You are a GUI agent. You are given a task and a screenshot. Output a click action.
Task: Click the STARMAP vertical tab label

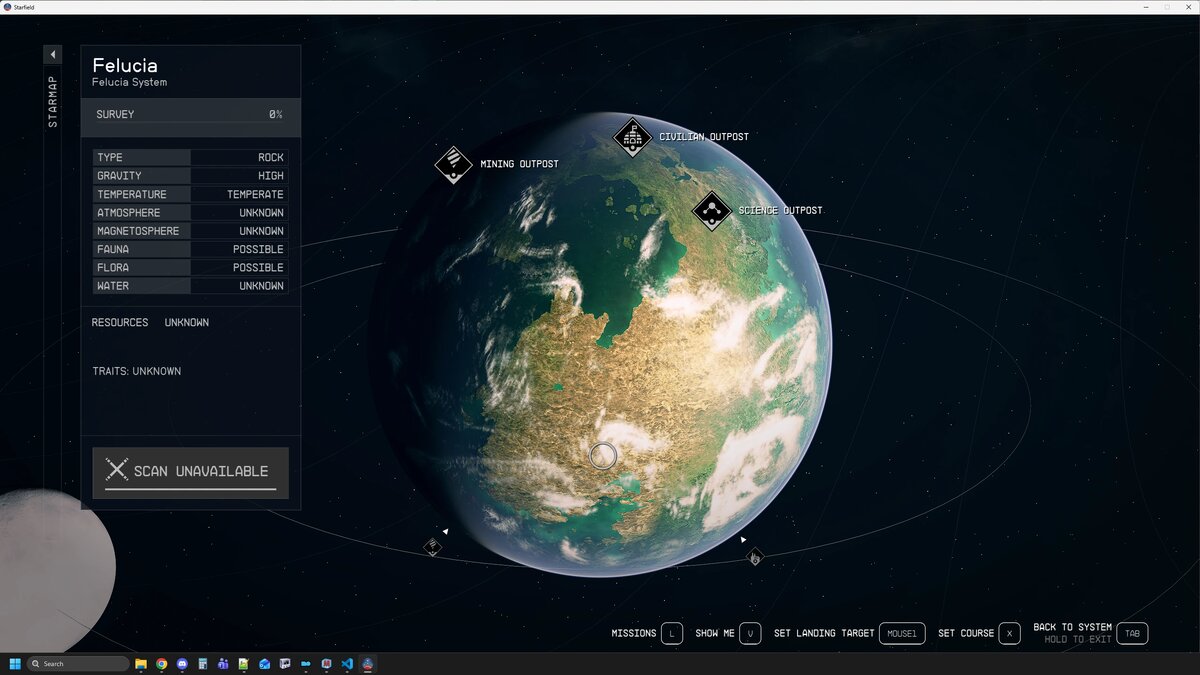53,102
